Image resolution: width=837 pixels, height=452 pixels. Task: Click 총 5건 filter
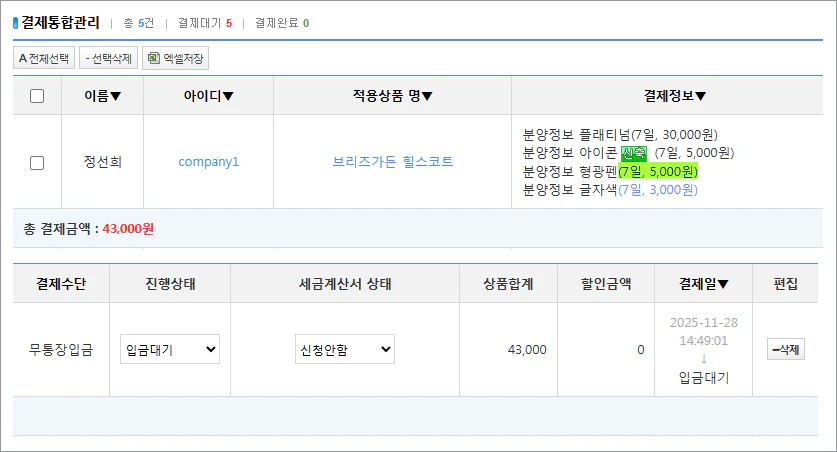click(x=139, y=23)
